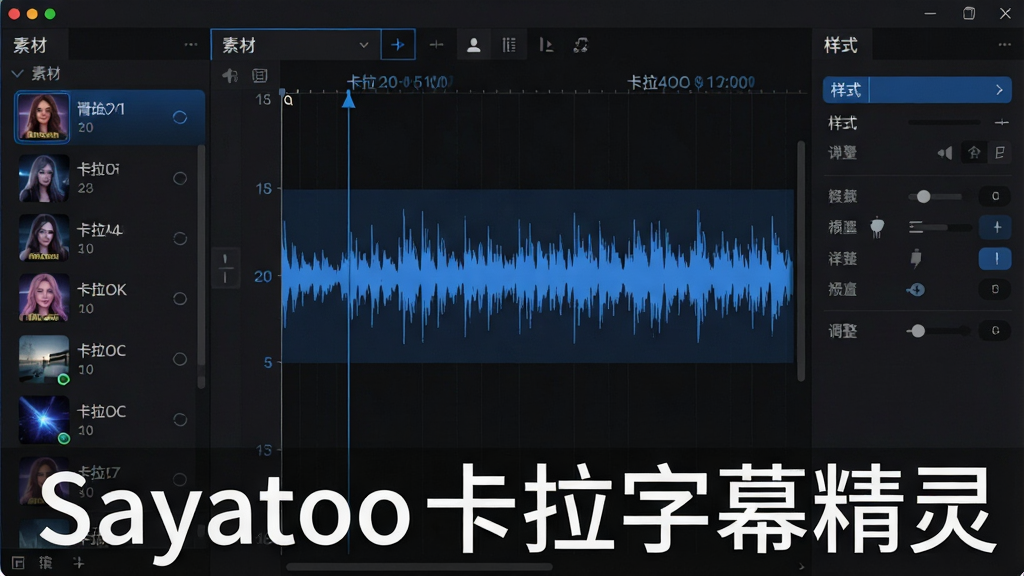Screen dimensions: 1024x576
Task: Click the panel layout icon in bottom-left corner
Action: click(18, 562)
